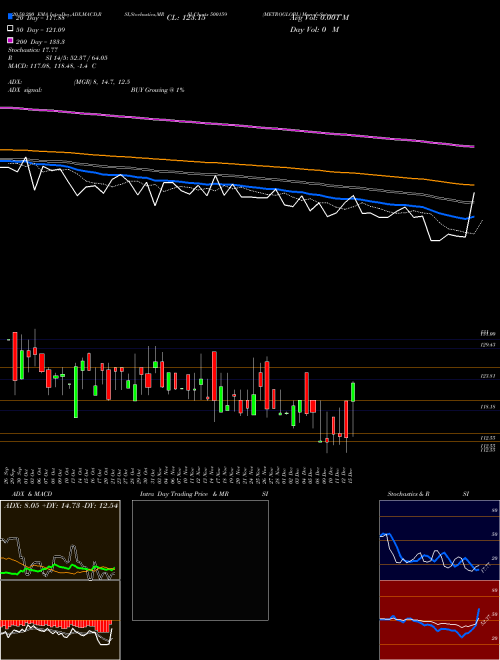Click the CL: 123.15 closing price label

(186, 18)
